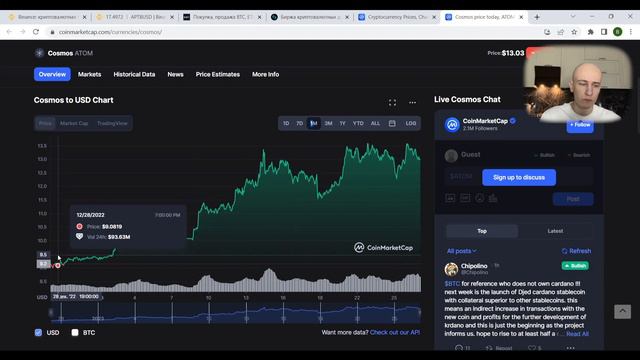The image size is (640, 360).
Task: Open the browser extensions puzzle icon
Action: (590, 32)
